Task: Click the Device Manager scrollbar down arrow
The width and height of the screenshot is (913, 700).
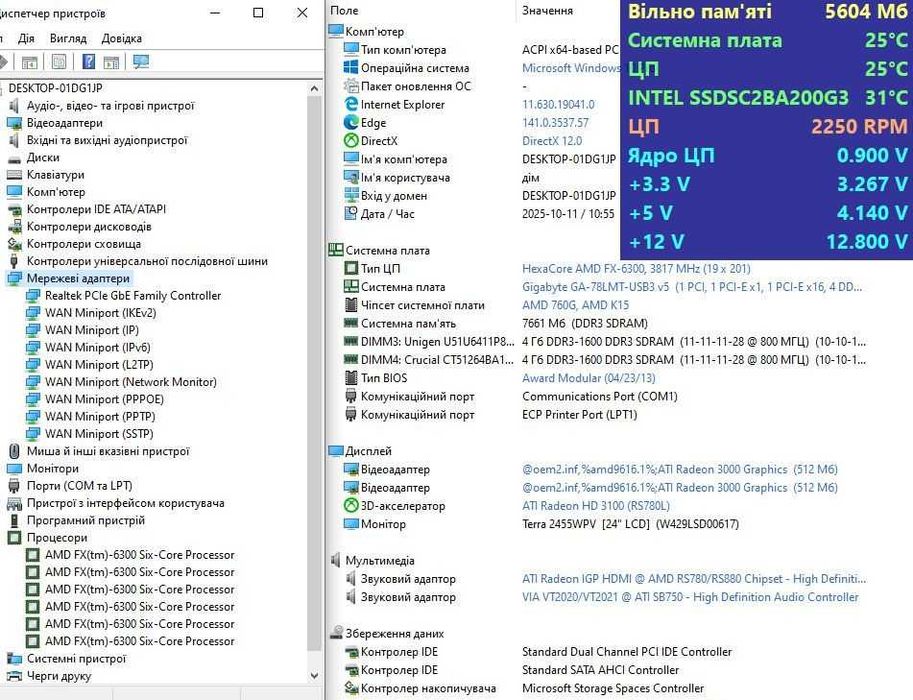Action: tap(314, 676)
